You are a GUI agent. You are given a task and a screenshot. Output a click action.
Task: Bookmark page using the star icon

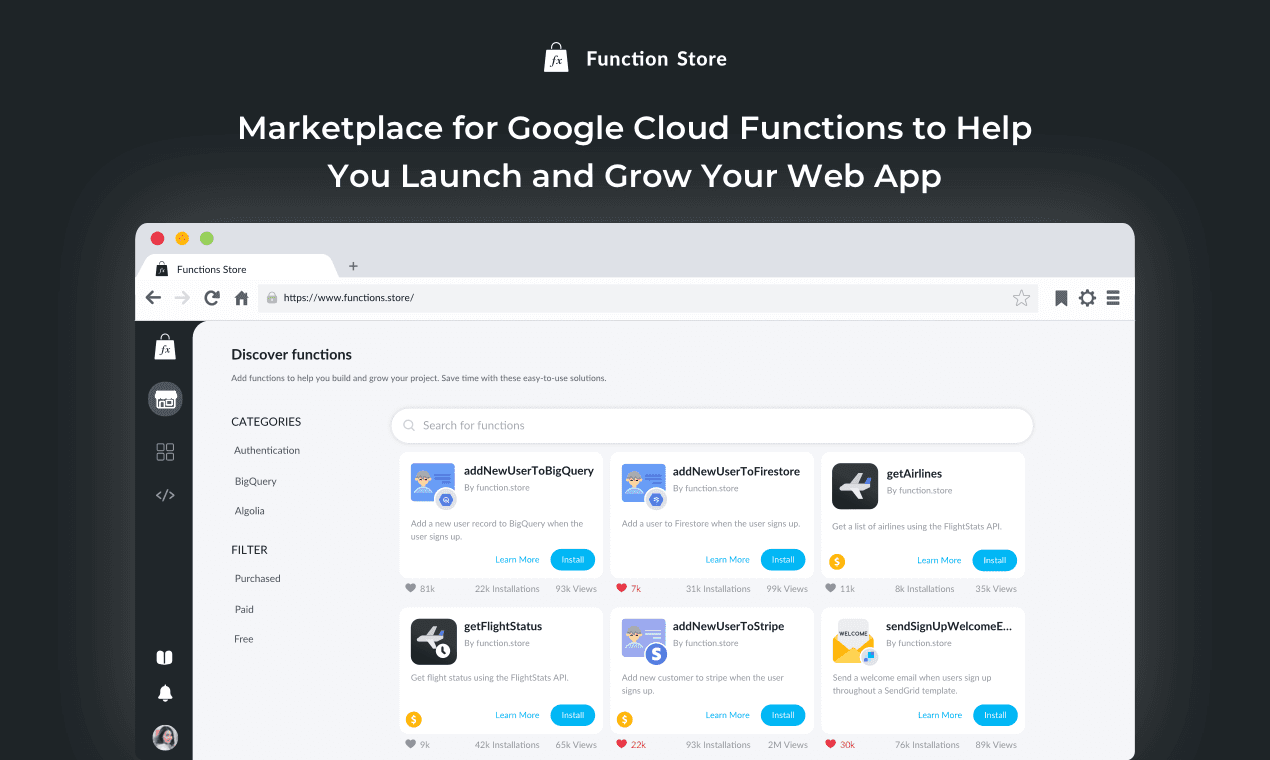[1021, 298]
